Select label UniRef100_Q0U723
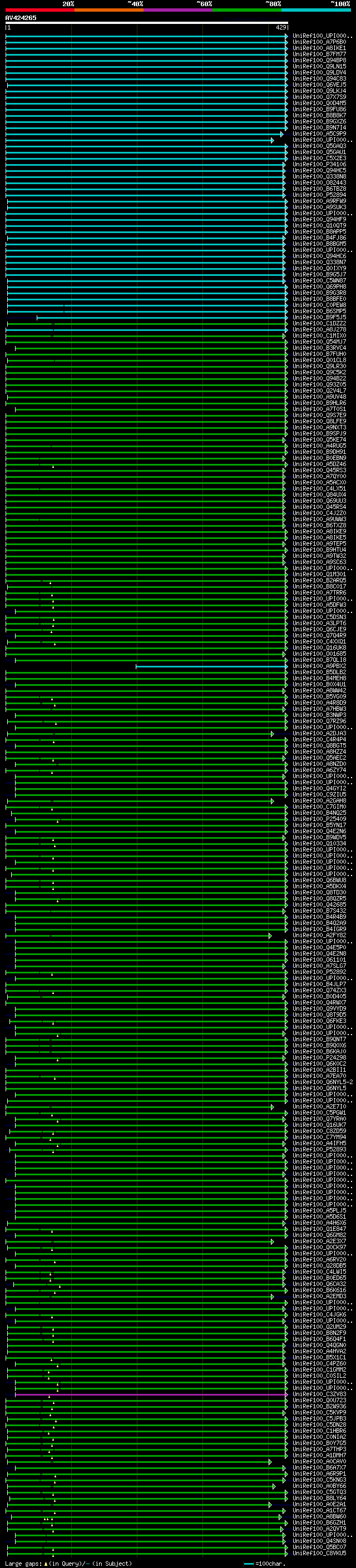The width and height of the screenshot is (356, 1568). coord(319,1400)
